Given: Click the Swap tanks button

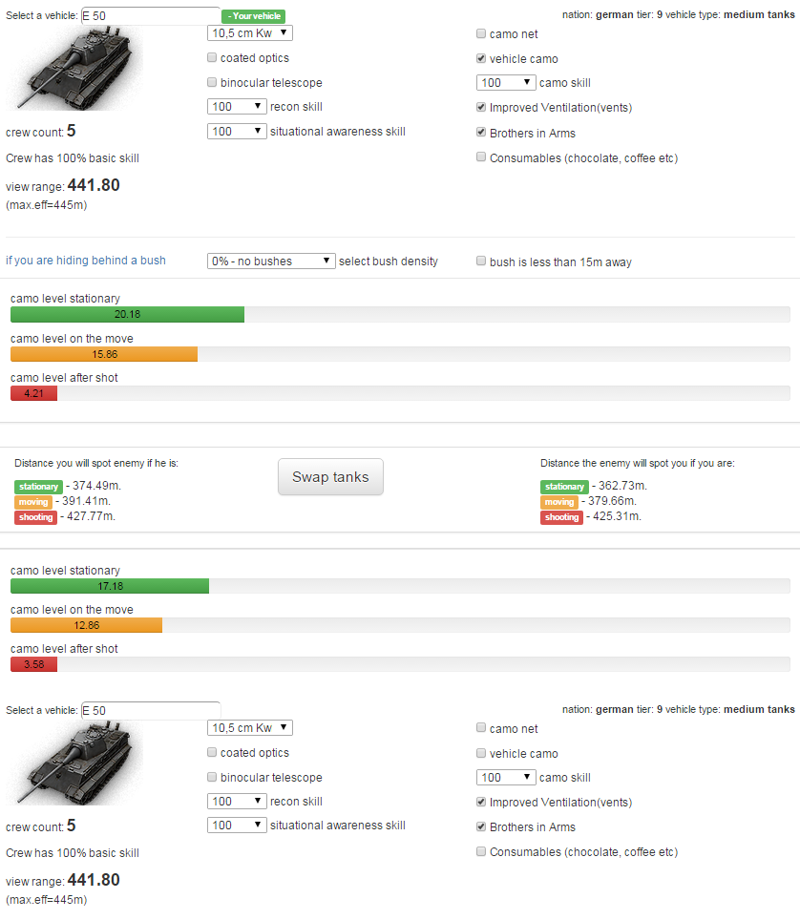Looking at the screenshot, I should point(330,477).
